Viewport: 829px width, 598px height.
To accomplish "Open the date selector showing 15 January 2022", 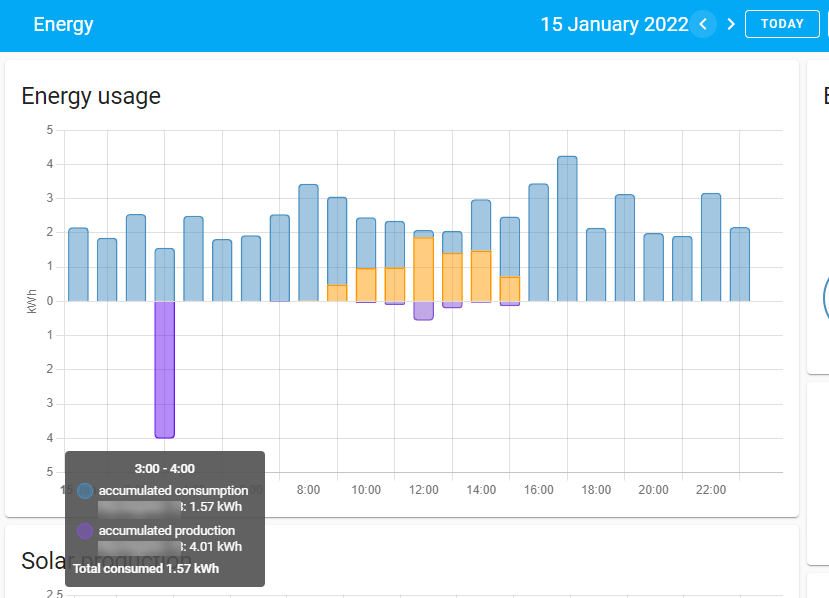I will pos(613,24).
